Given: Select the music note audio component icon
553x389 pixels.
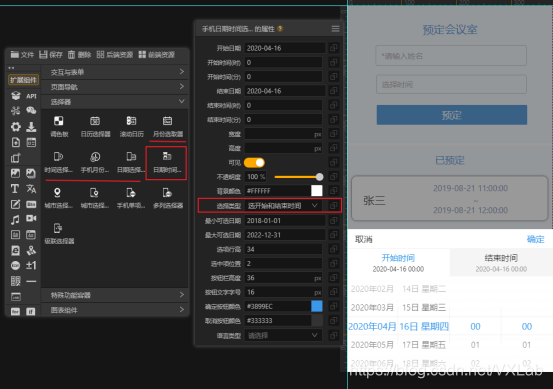Looking at the screenshot, I should click(15, 219).
